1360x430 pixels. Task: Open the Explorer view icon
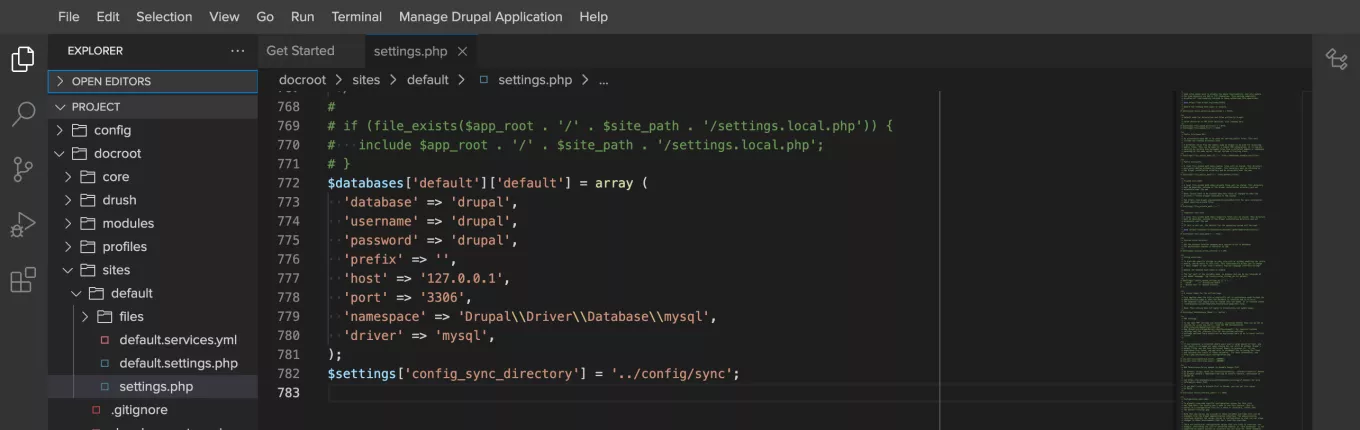pos(23,59)
